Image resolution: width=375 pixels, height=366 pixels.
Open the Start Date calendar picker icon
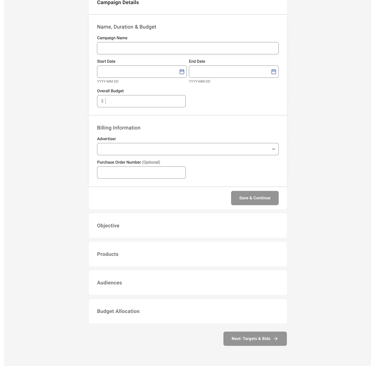pos(182,72)
